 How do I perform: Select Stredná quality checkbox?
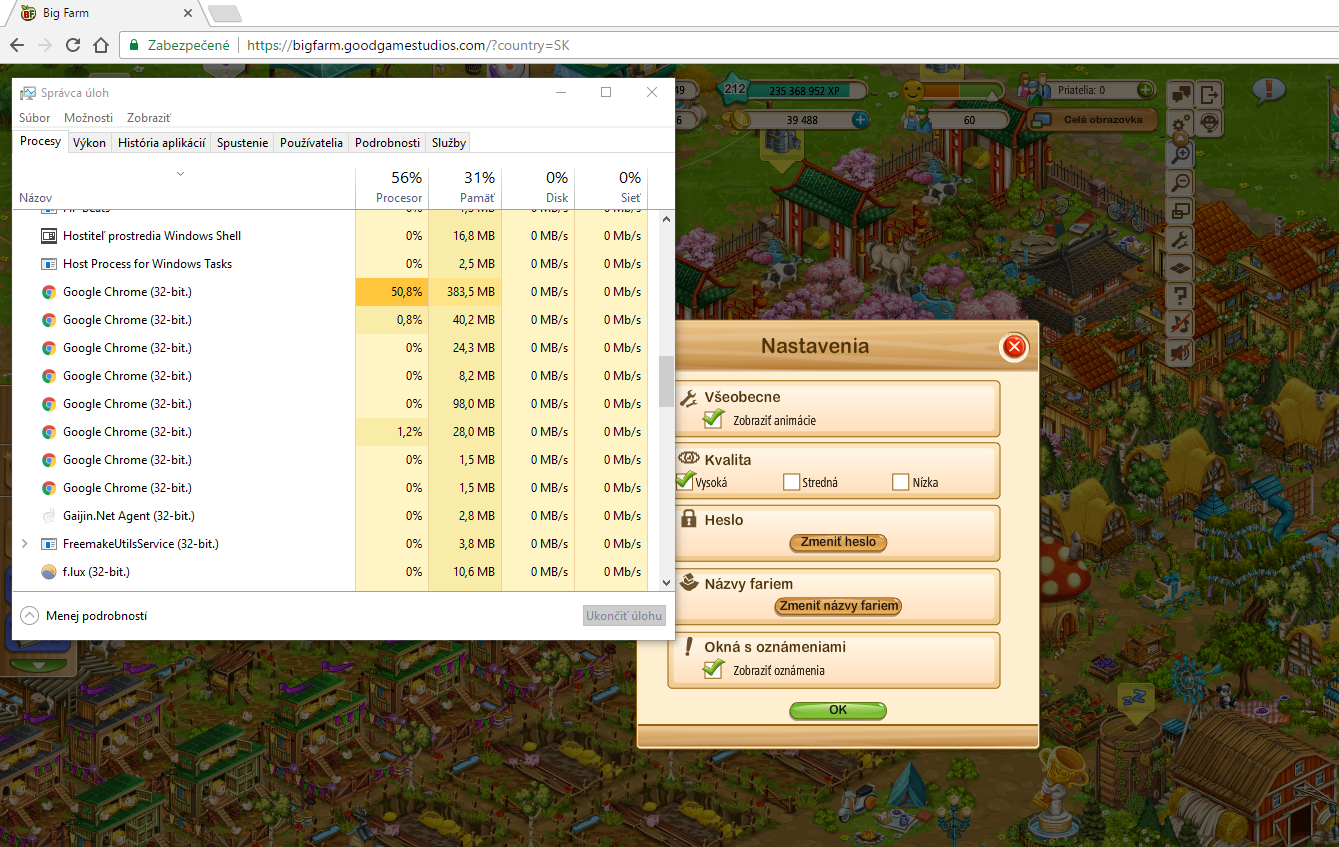click(x=792, y=482)
